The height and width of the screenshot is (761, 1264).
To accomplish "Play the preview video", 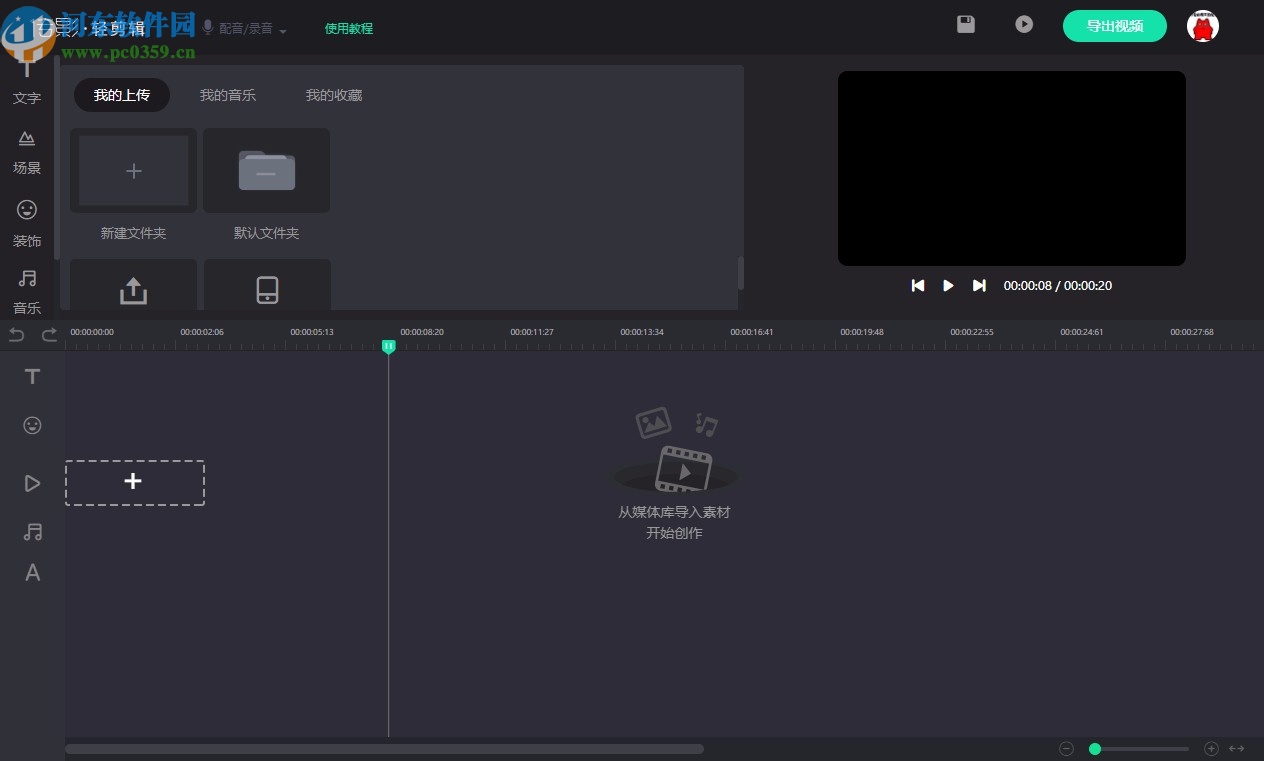I will 948,285.
